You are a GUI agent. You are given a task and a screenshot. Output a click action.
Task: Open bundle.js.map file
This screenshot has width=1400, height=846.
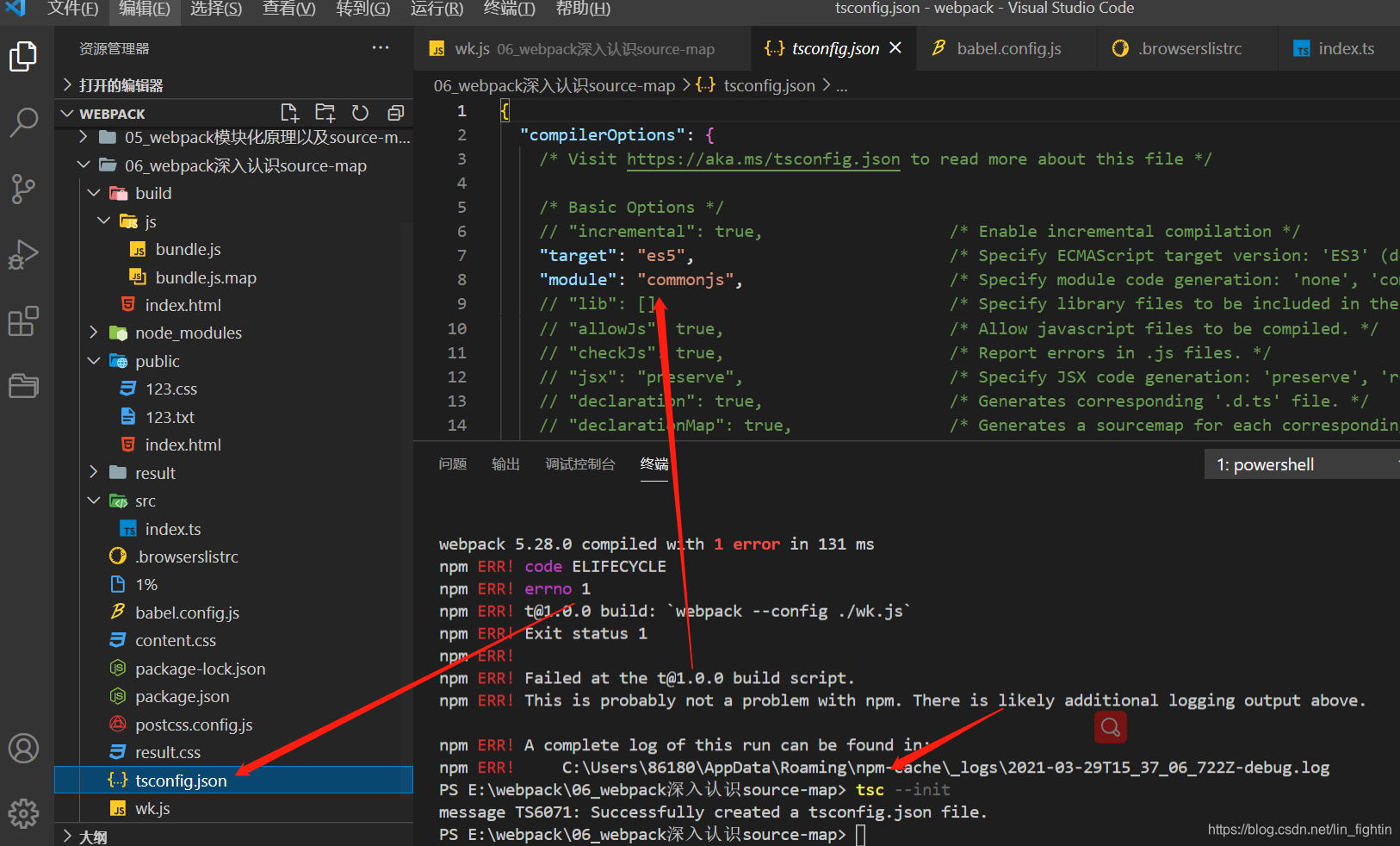pyautogui.click(x=206, y=277)
